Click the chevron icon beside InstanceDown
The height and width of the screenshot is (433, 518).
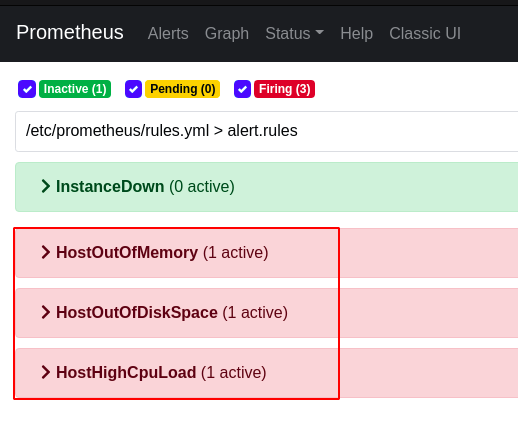[x=46, y=186]
